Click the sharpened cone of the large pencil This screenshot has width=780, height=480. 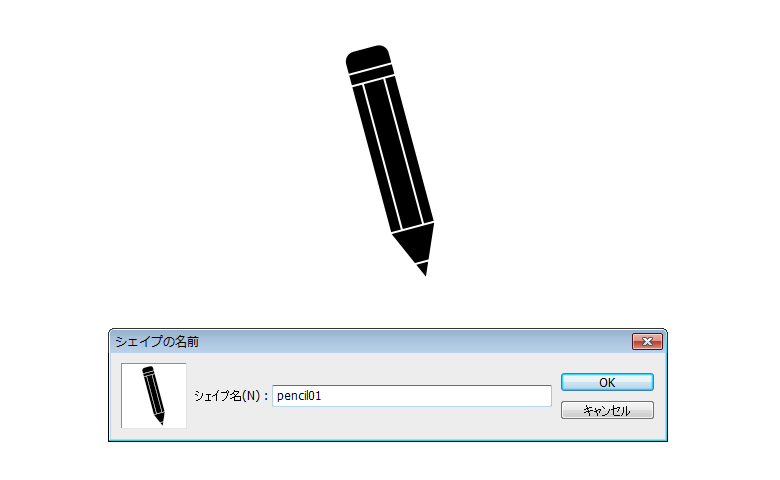pyautogui.click(x=414, y=243)
